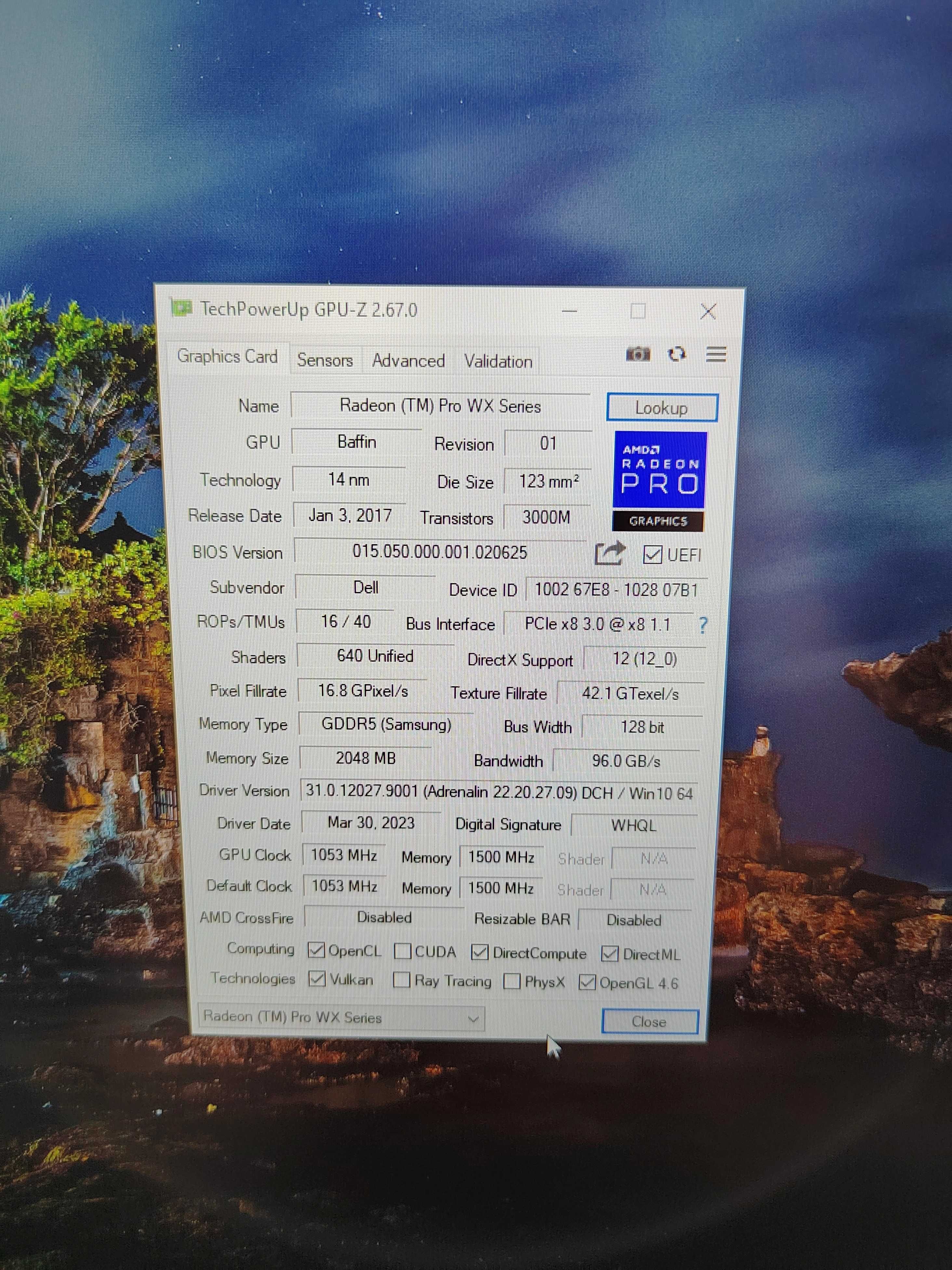952x1270 pixels.
Task: Click the Name field Radeon Pro WX Series
Action: click(x=440, y=406)
